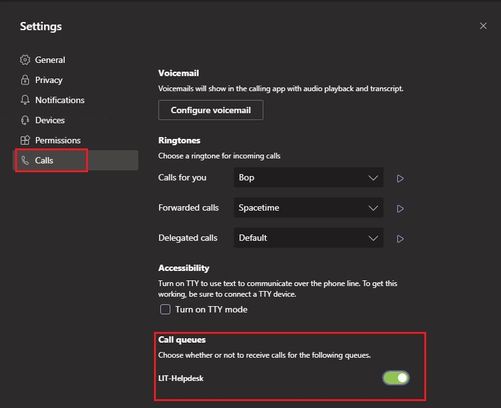Go to the Privacy settings tab
The width and height of the screenshot is (501, 408).
pyautogui.click(x=77, y=80)
